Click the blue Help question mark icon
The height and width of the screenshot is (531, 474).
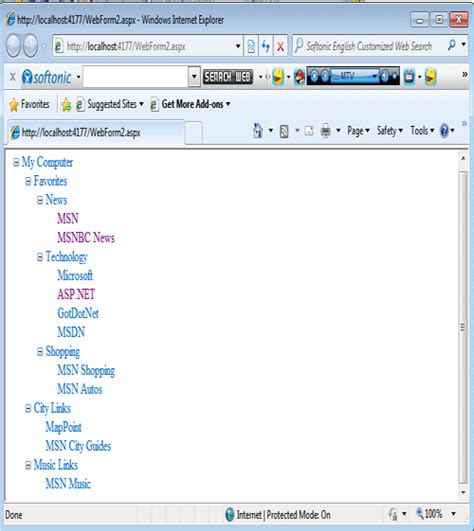444,131
